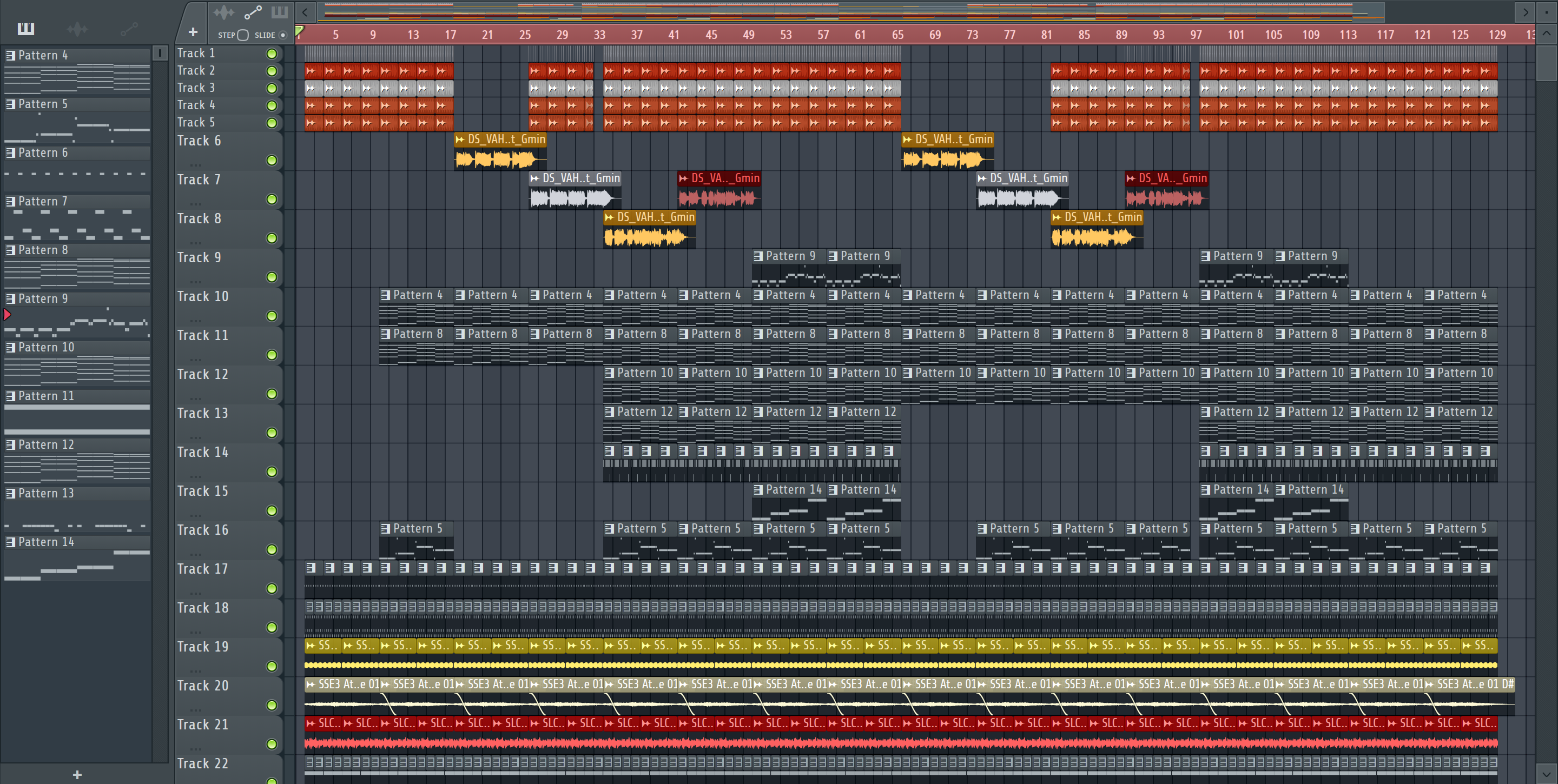1558x784 pixels.
Task: Open clip menu of DS_VAH..t_Gmin on Track 8 near bar 33
Action: point(609,217)
